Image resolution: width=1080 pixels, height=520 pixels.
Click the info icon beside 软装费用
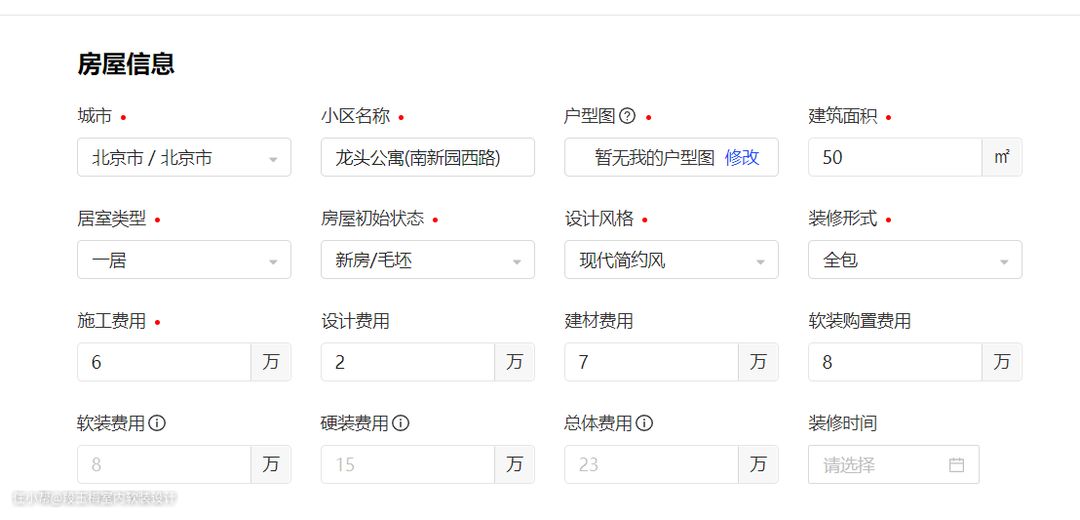tap(157, 423)
